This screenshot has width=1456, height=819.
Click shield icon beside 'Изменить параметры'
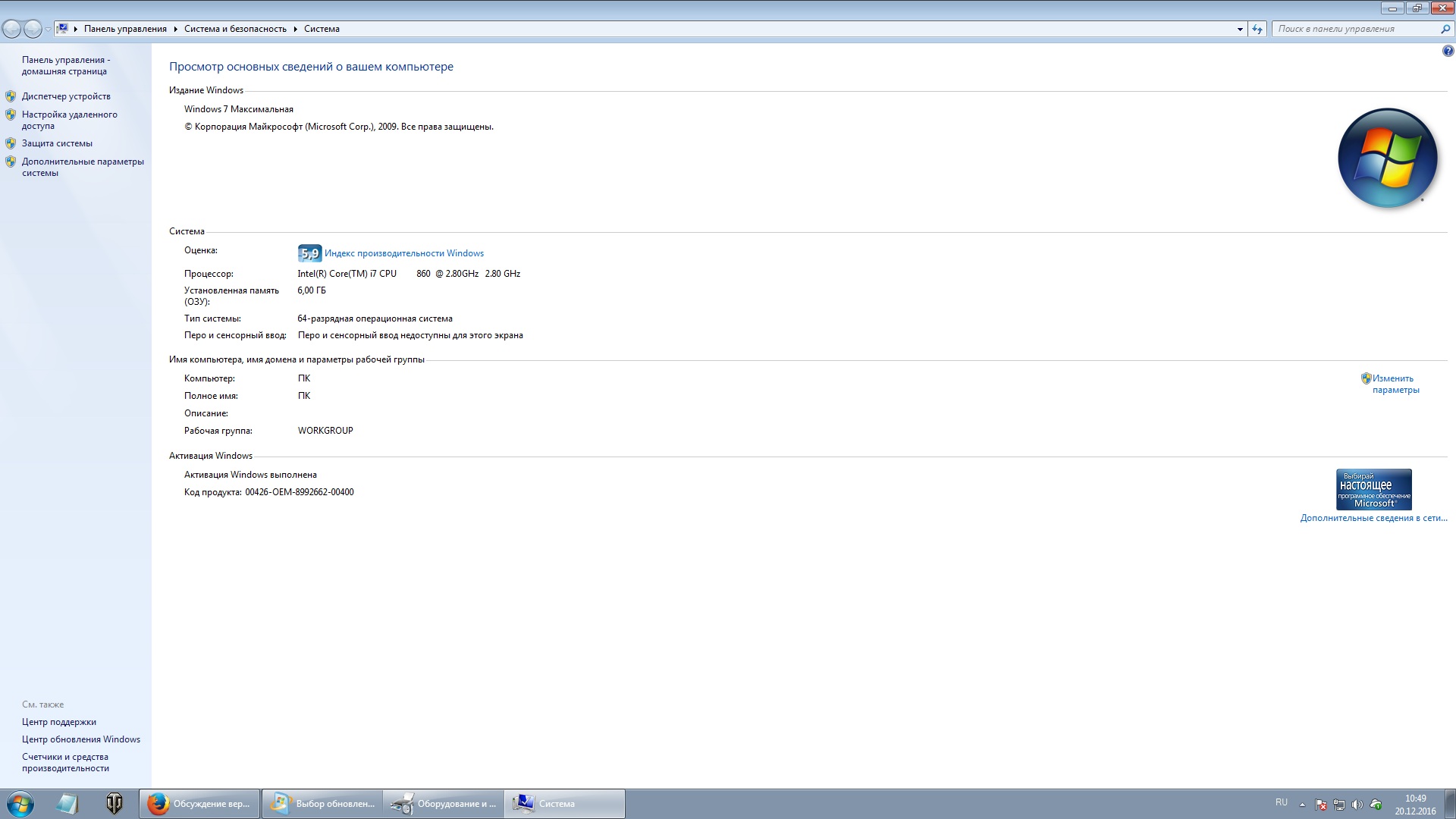(1366, 378)
